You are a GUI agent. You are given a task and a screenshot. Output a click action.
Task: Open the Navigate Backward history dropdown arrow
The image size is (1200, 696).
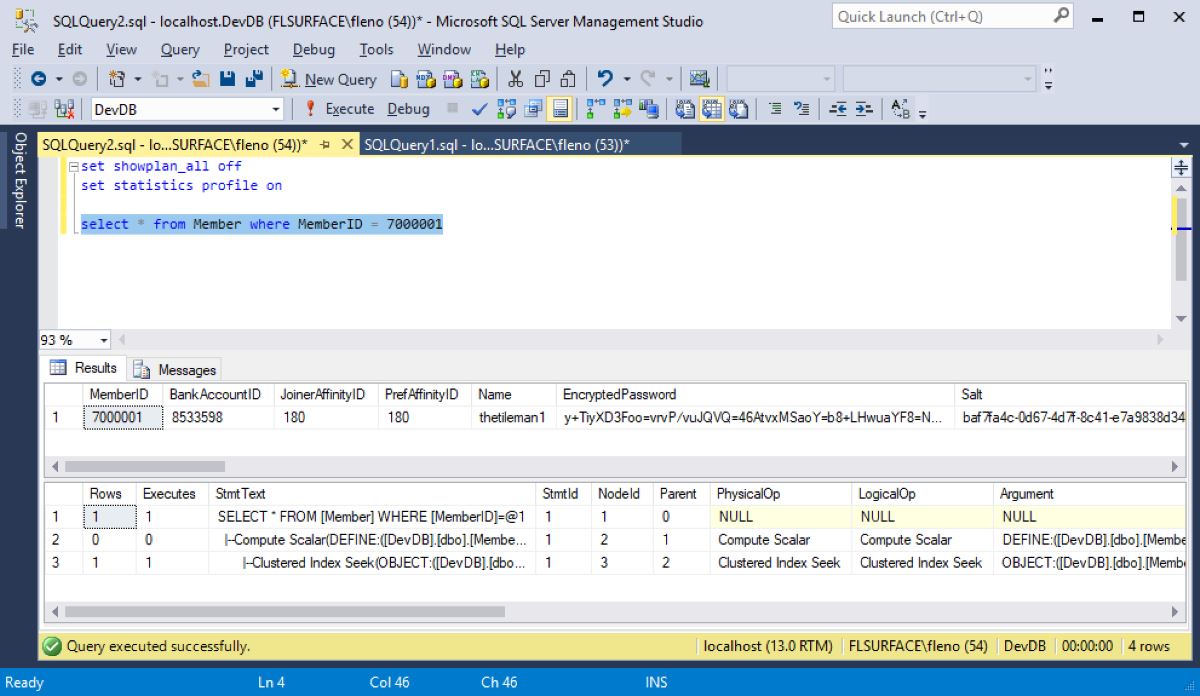(59, 79)
